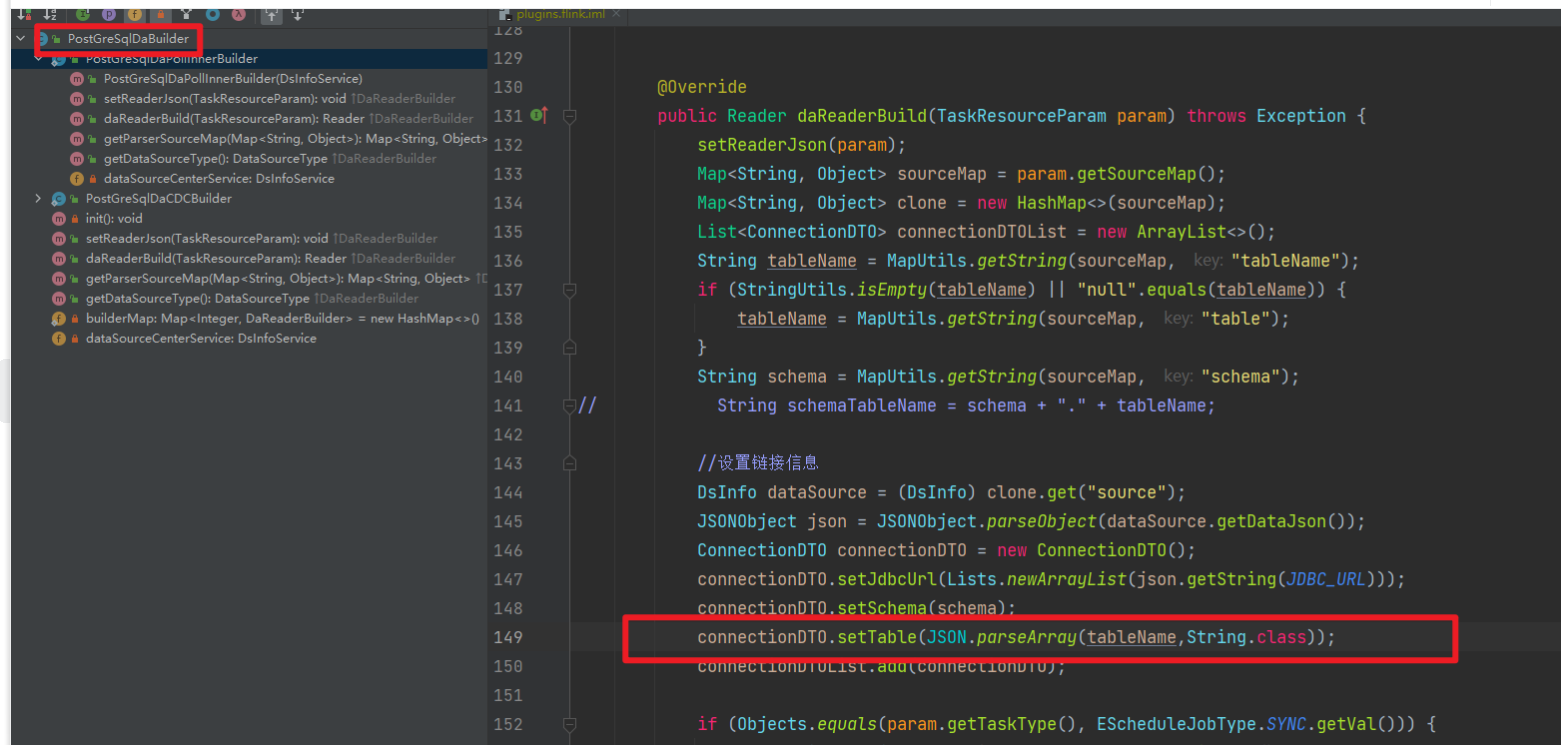Click the lock icon to show non-public members
Screen dimensions: 1561x745
point(161,15)
